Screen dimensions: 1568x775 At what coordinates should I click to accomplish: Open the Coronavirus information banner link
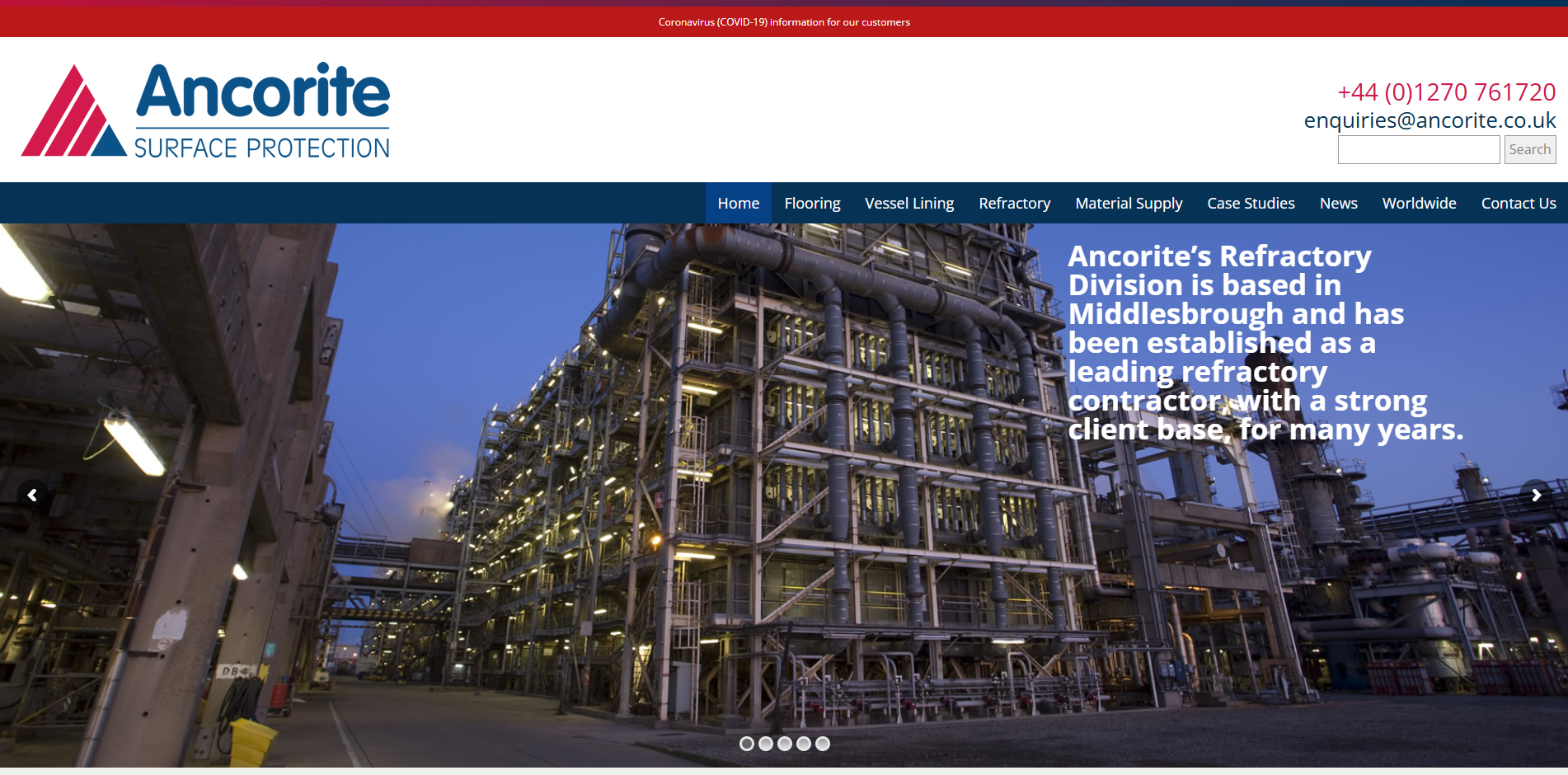coord(784,22)
